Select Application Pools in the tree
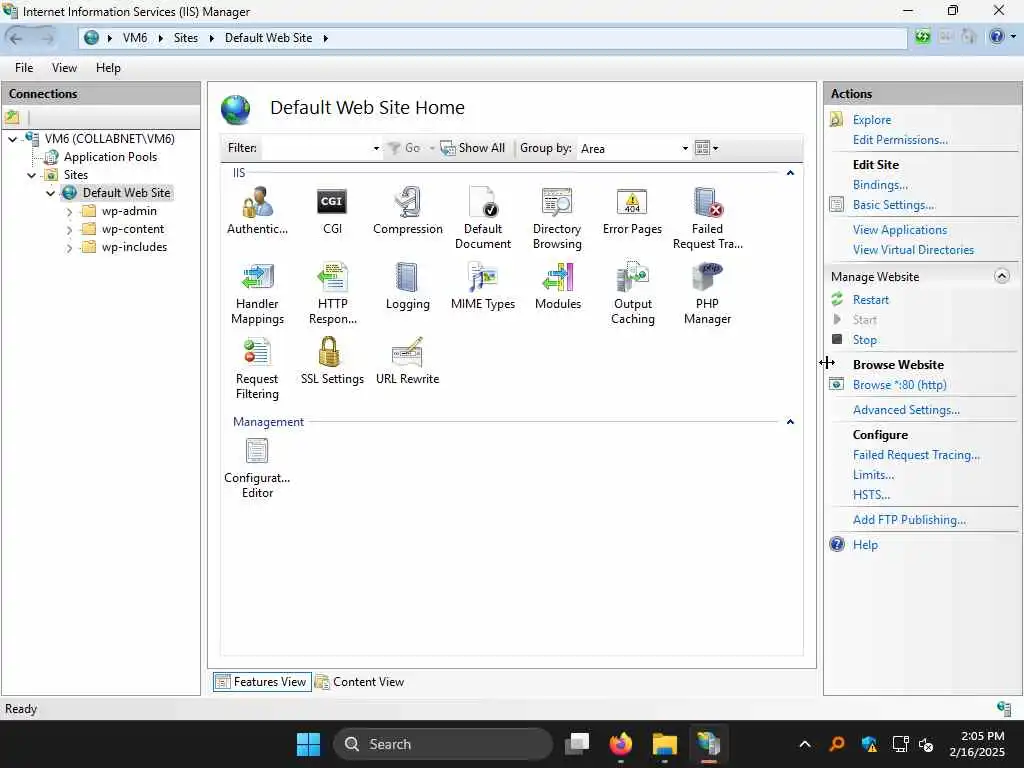This screenshot has height=768, width=1024. pyautogui.click(x=110, y=157)
